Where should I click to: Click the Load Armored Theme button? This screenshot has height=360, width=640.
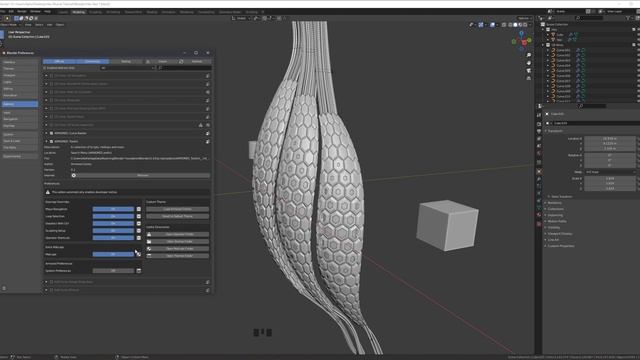(177, 209)
